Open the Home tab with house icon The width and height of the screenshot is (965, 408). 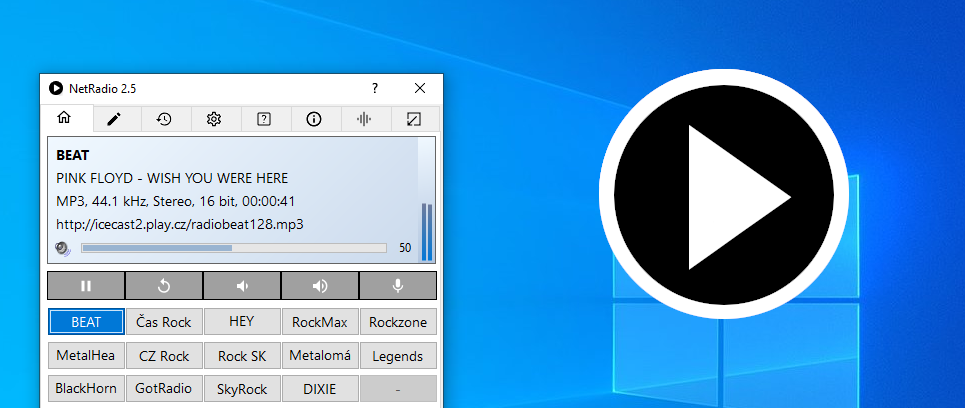tap(64, 118)
